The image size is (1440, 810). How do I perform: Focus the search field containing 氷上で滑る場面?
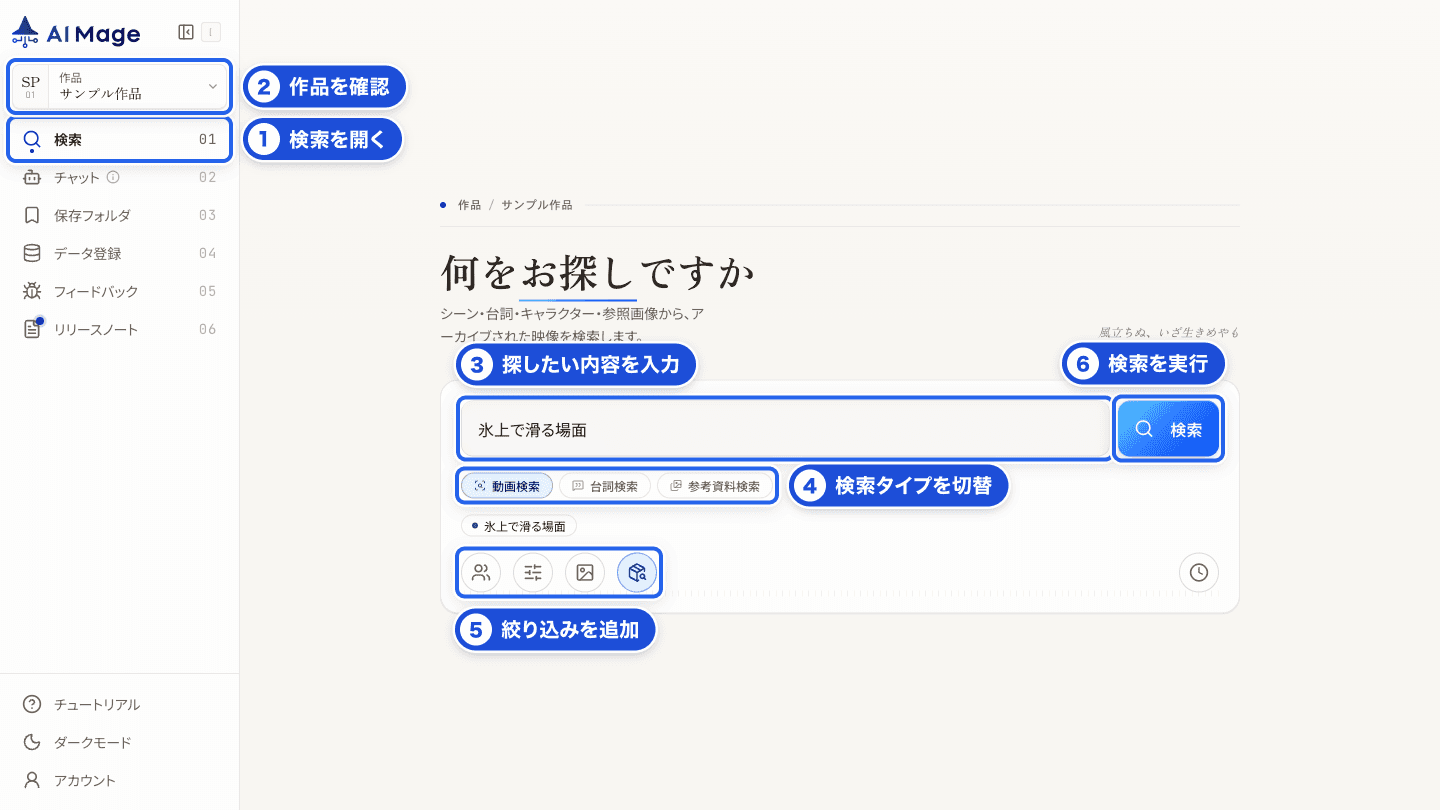785,430
